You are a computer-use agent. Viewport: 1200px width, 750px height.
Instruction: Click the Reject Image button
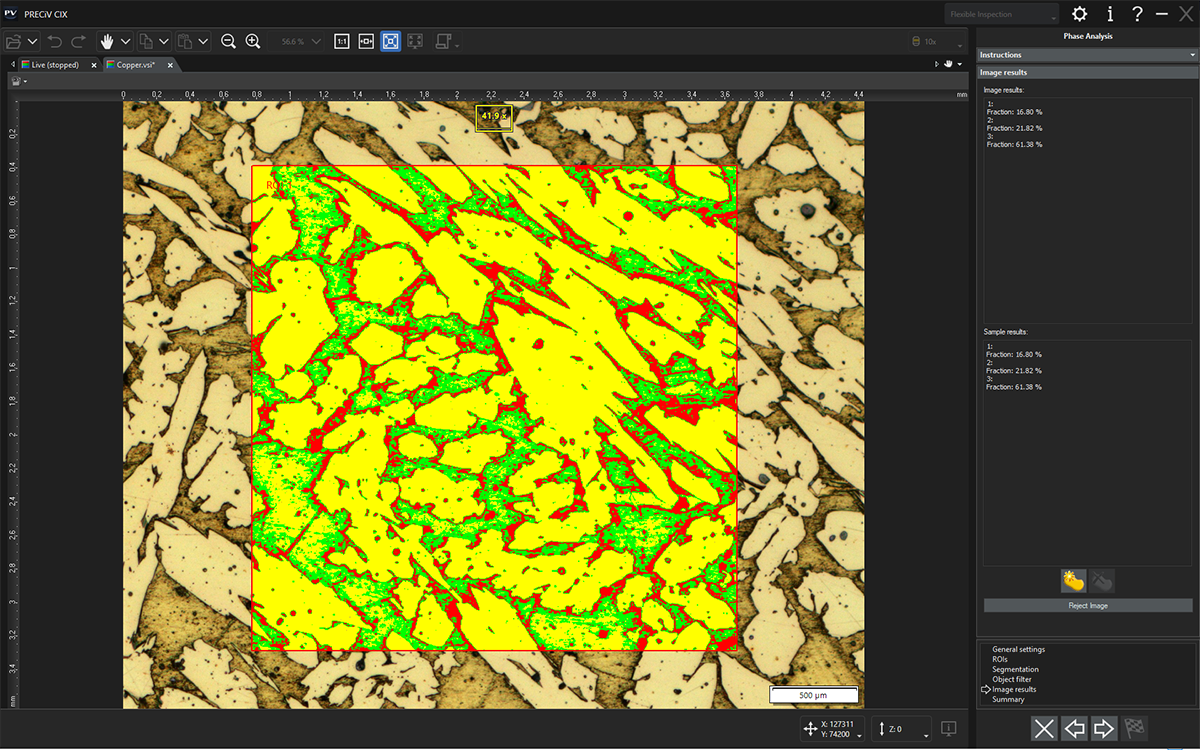click(1088, 605)
